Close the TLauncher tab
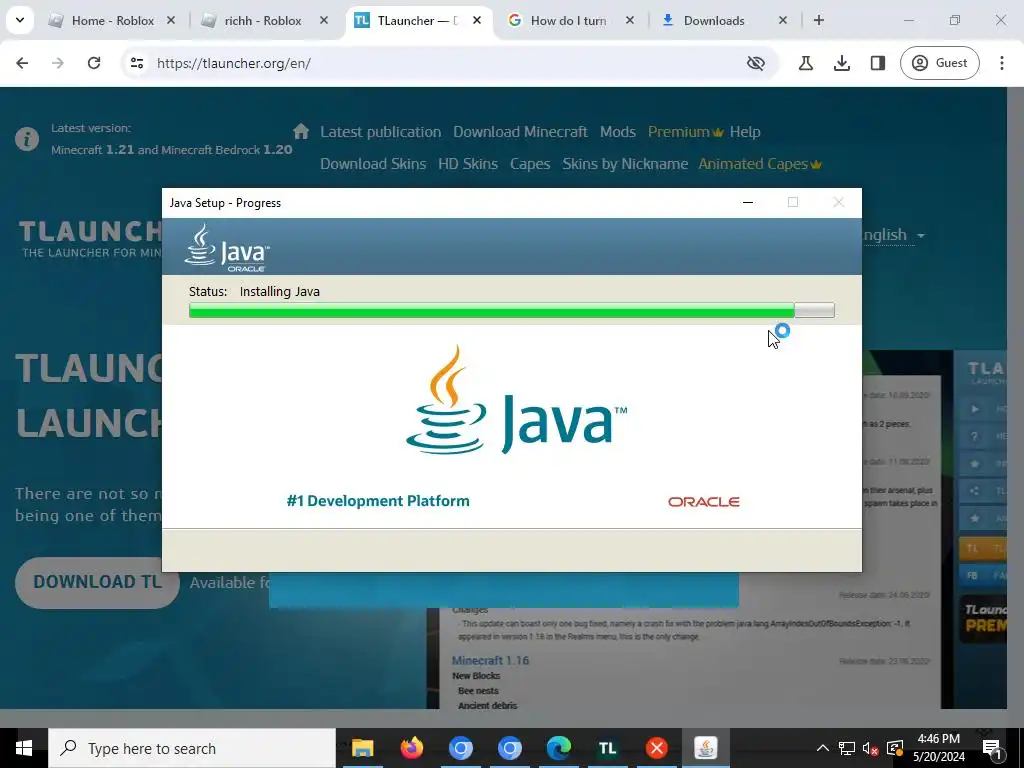This screenshot has width=1024, height=768. point(477,21)
